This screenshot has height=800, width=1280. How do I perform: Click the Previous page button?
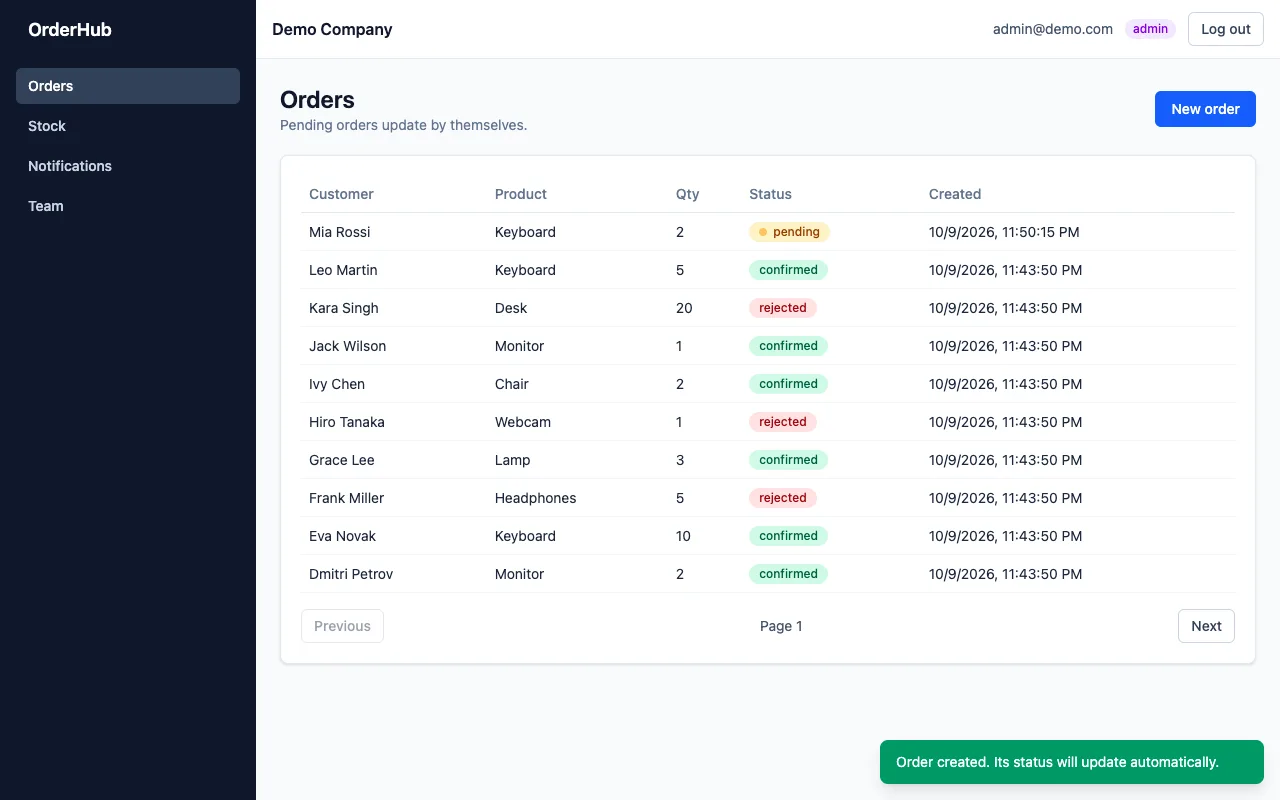[x=342, y=626]
